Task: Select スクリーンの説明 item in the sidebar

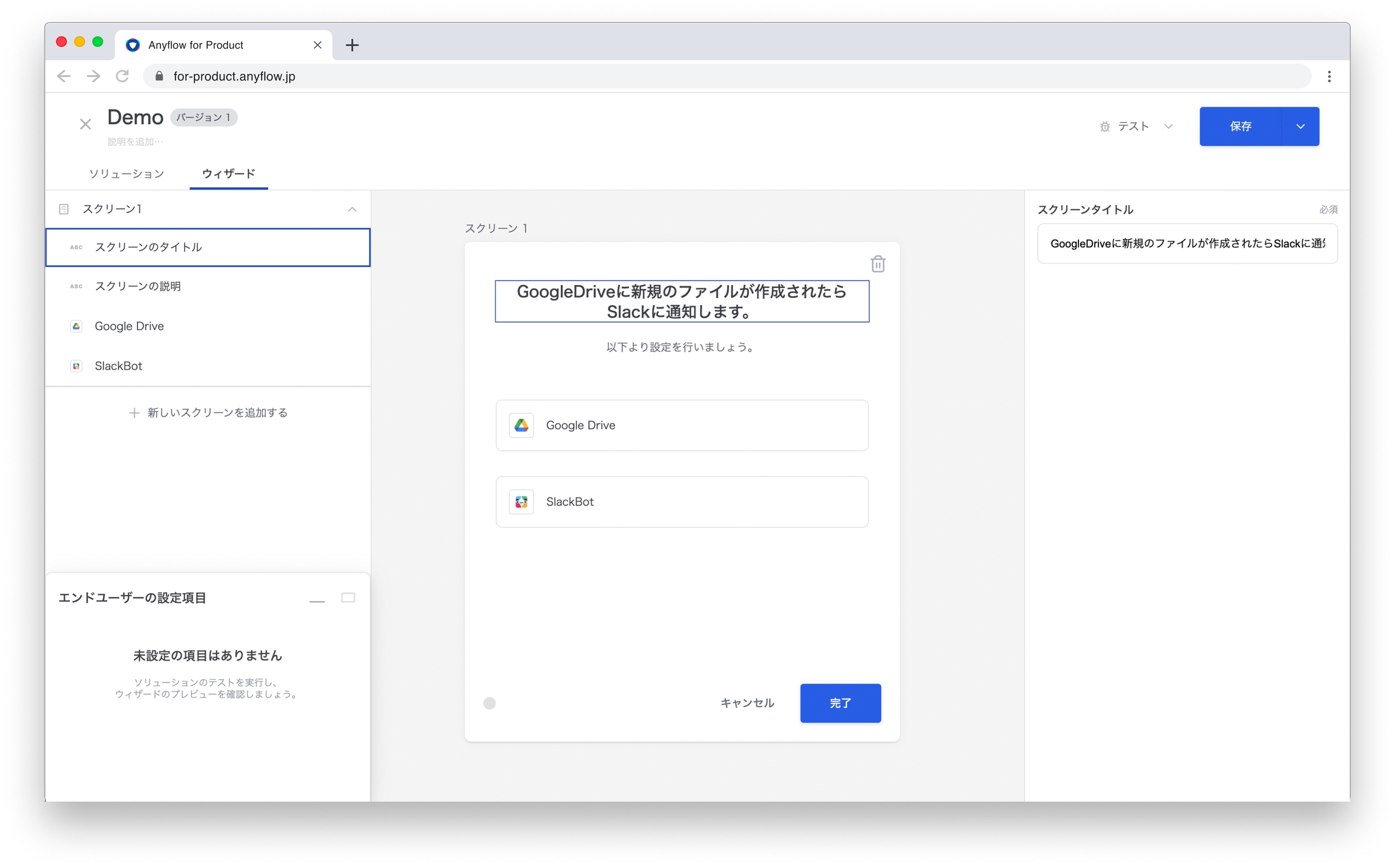Action: [138, 286]
